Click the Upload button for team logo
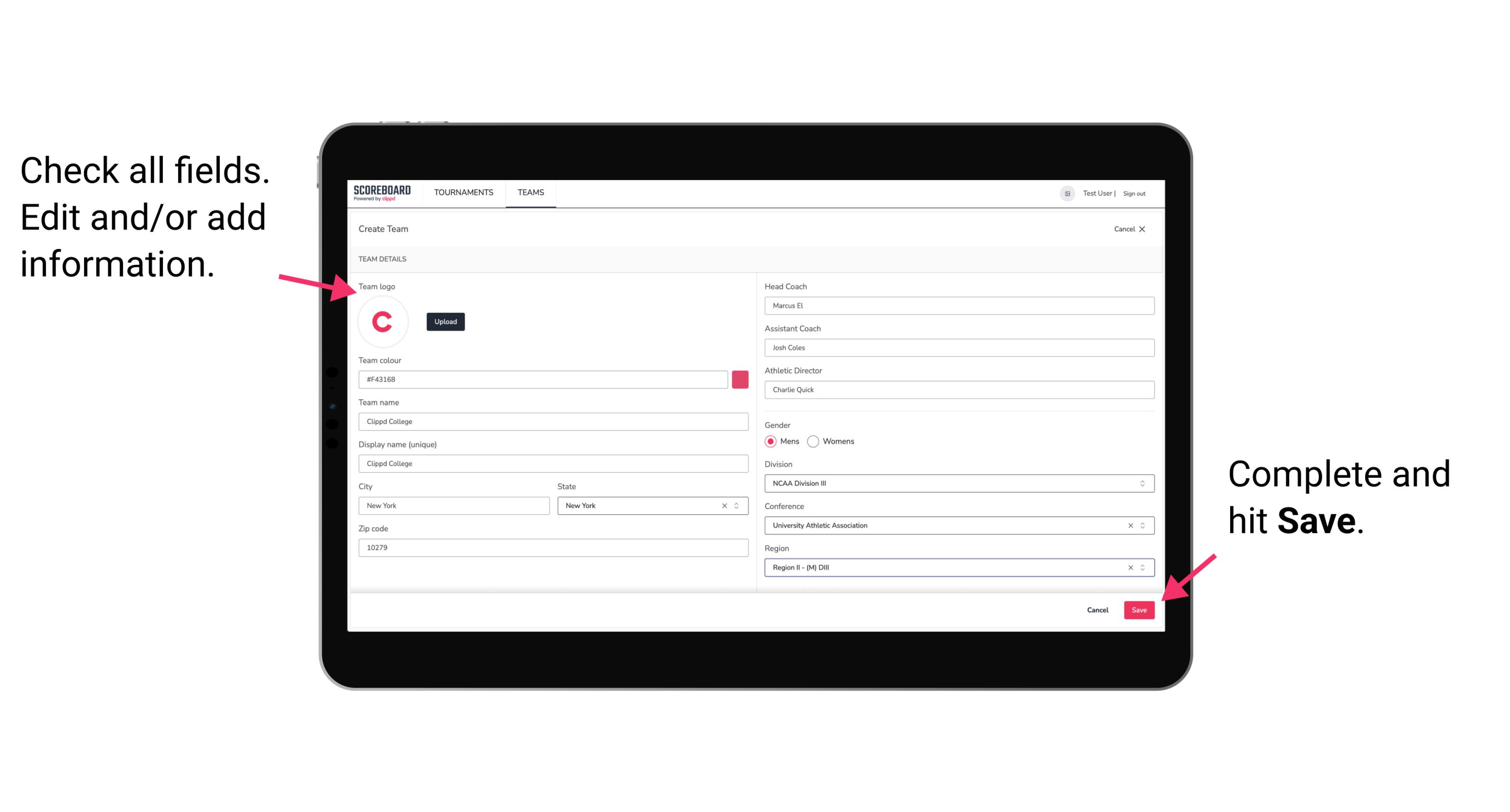This screenshot has width=1510, height=812. [x=445, y=321]
